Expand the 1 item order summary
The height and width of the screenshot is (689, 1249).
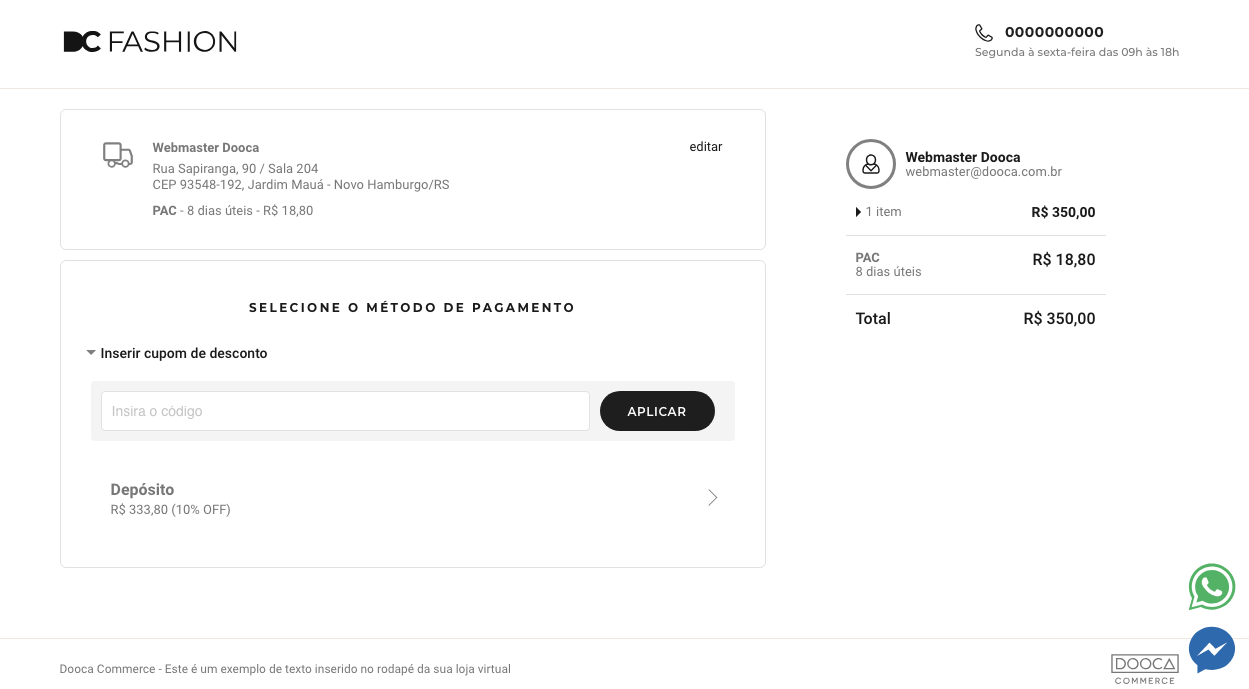879,212
